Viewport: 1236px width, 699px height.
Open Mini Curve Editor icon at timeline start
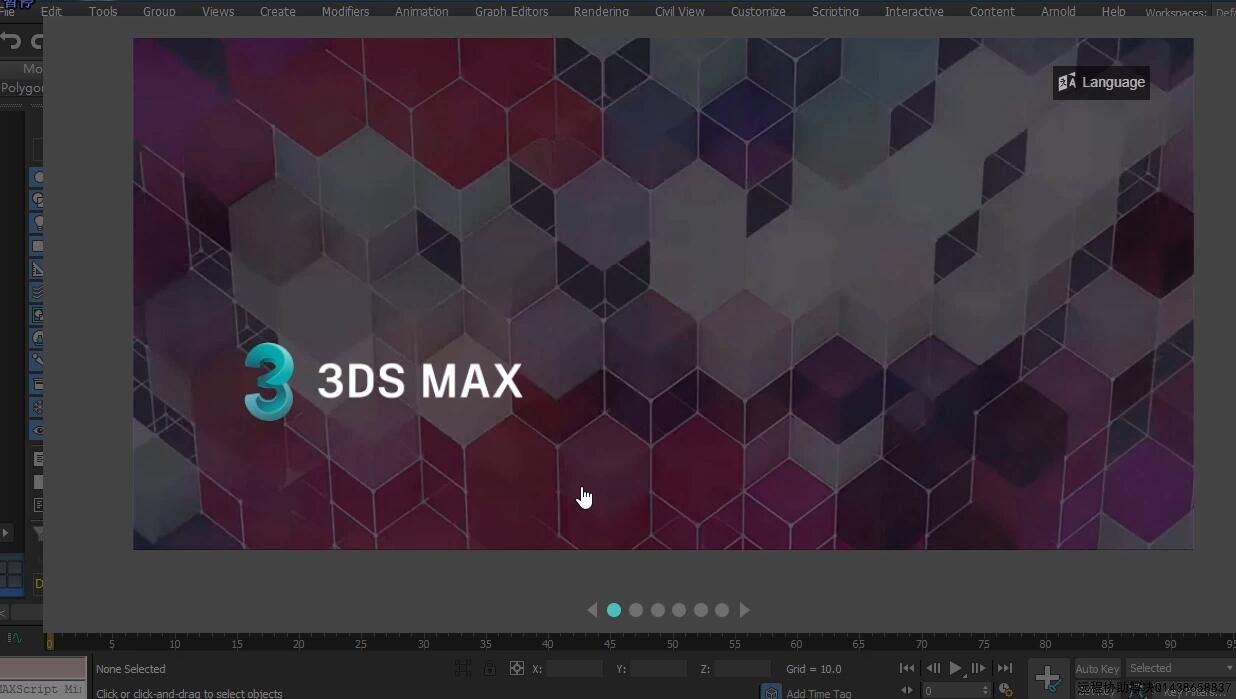pos(16,637)
